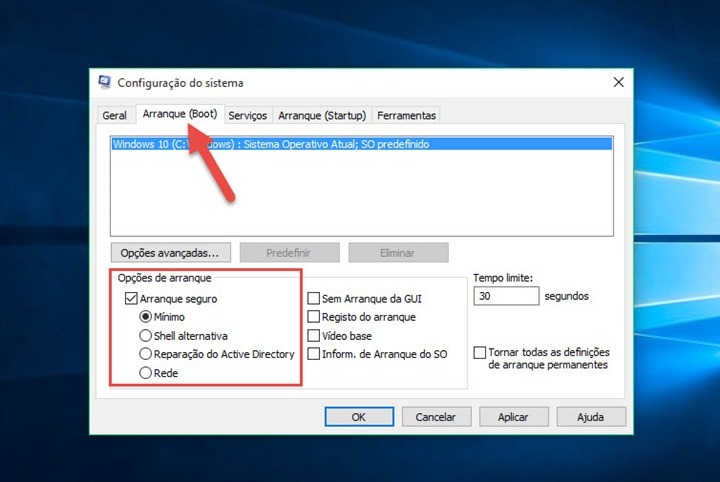Image resolution: width=720 pixels, height=482 pixels.
Task: Uncheck the Arranque seguro checkbox
Action: click(131, 298)
